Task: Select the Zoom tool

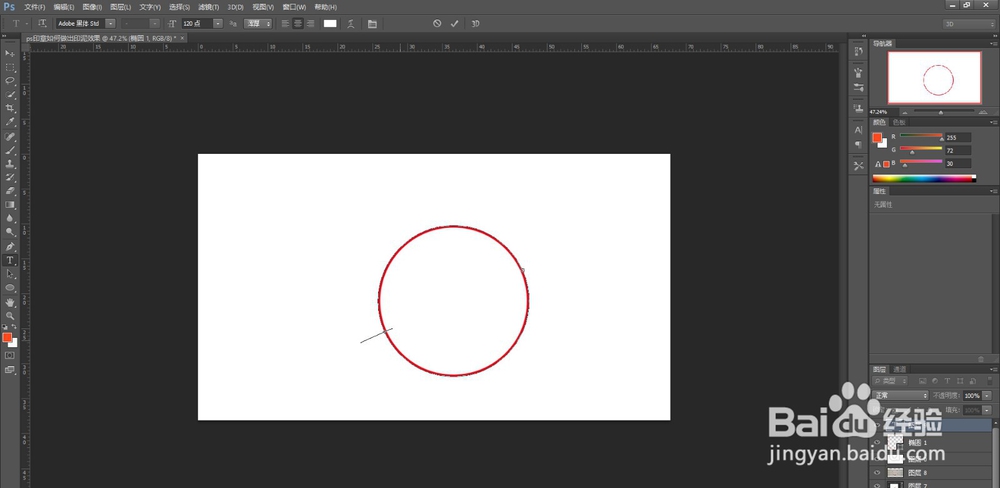Action: pyautogui.click(x=10, y=316)
